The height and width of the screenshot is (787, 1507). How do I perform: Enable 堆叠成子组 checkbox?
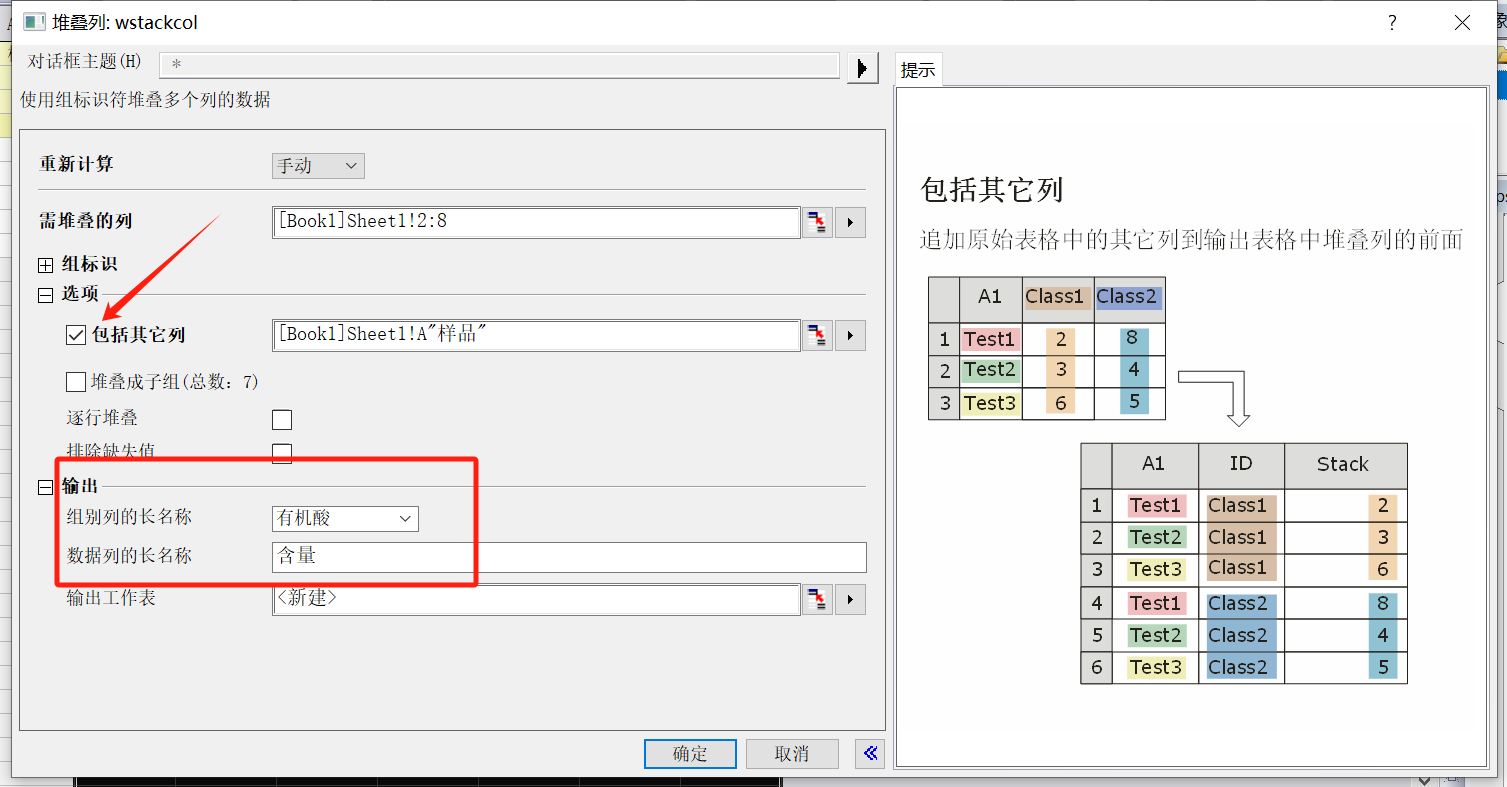pos(76,381)
